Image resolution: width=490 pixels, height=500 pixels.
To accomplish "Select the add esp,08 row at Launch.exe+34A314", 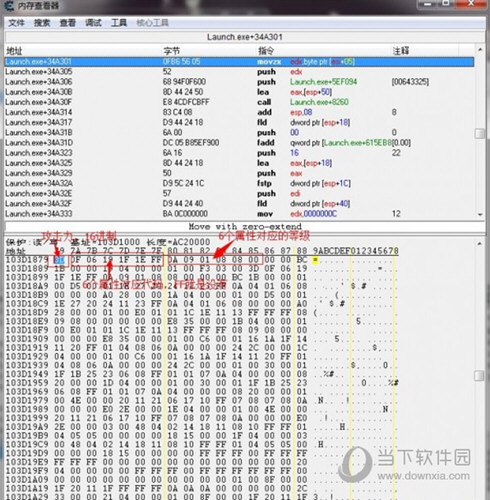I will coord(239,112).
